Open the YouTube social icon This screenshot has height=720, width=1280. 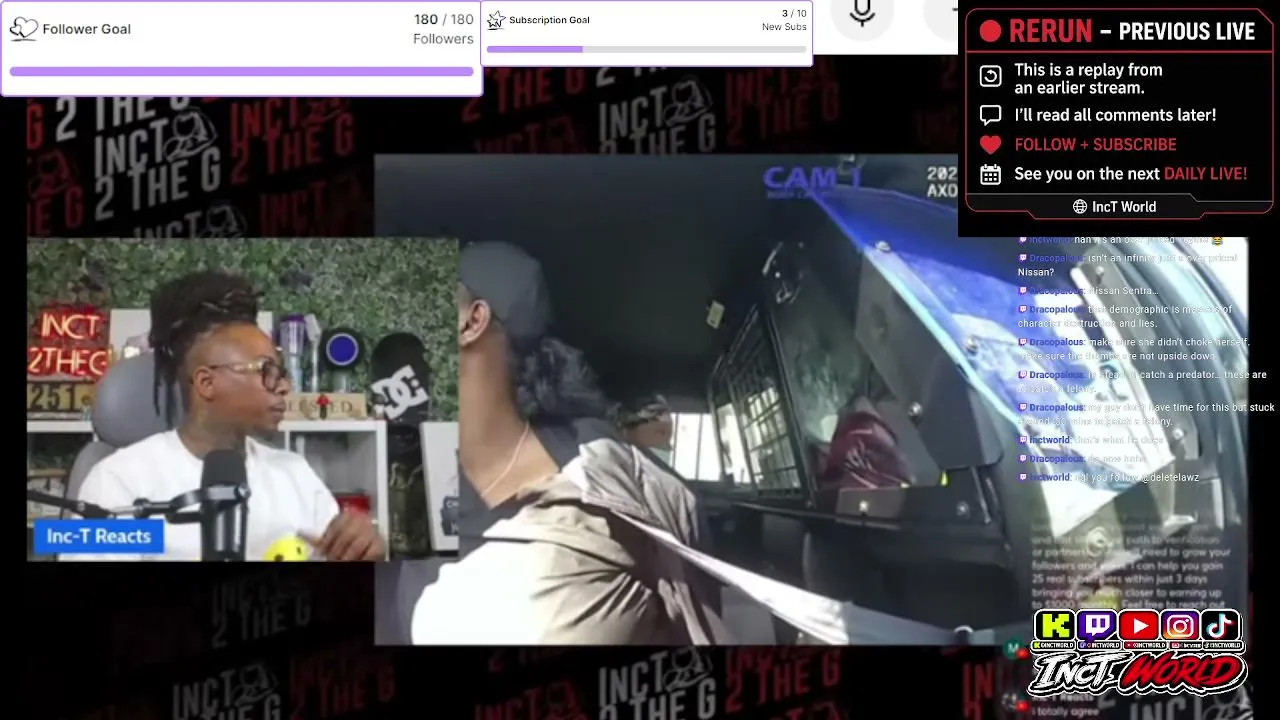(x=1138, y=626)
